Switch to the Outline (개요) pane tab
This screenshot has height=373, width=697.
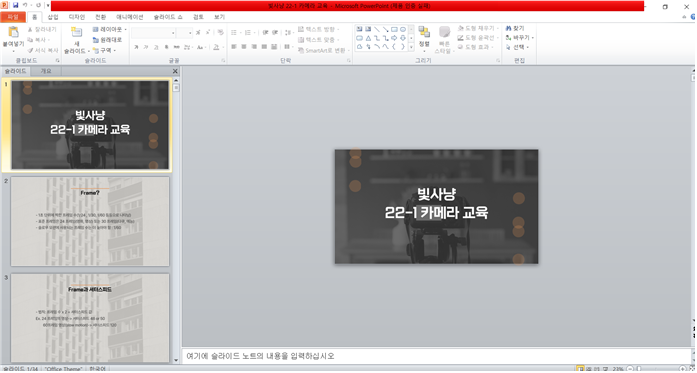pos(46,71)
